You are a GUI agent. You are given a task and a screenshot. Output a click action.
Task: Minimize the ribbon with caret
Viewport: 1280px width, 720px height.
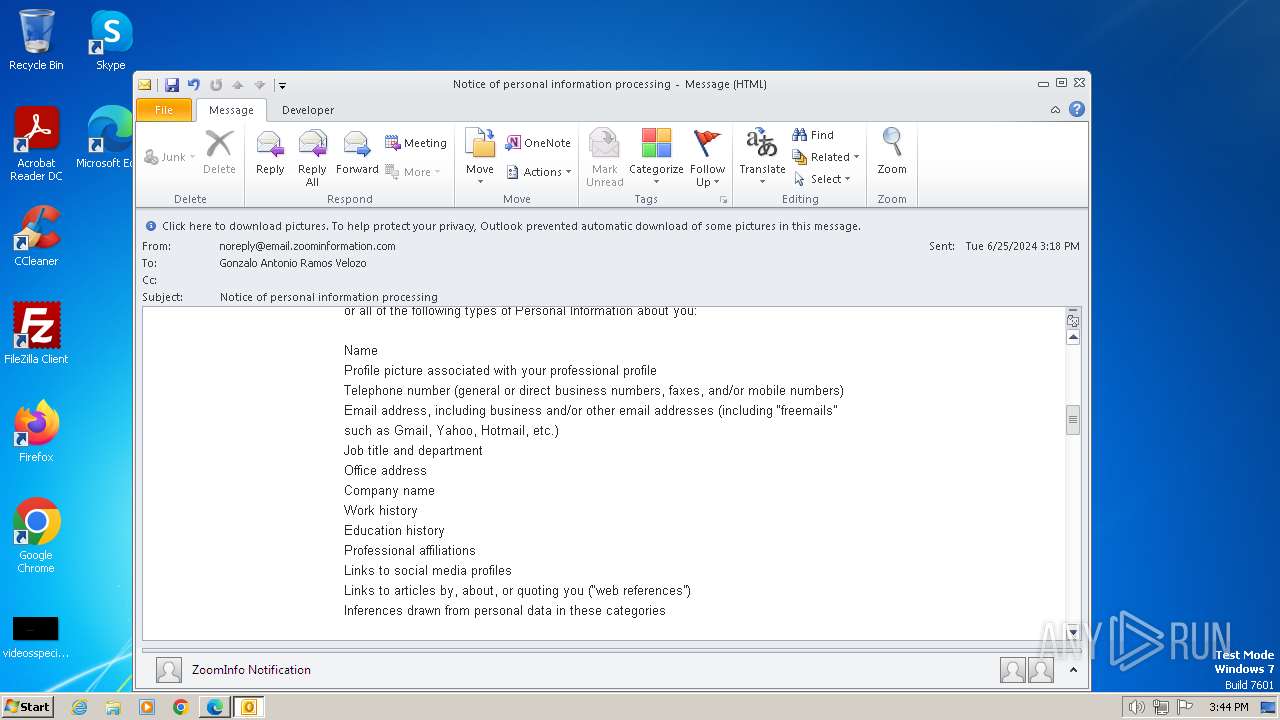pyautogui.click(x=1056, y=110)
